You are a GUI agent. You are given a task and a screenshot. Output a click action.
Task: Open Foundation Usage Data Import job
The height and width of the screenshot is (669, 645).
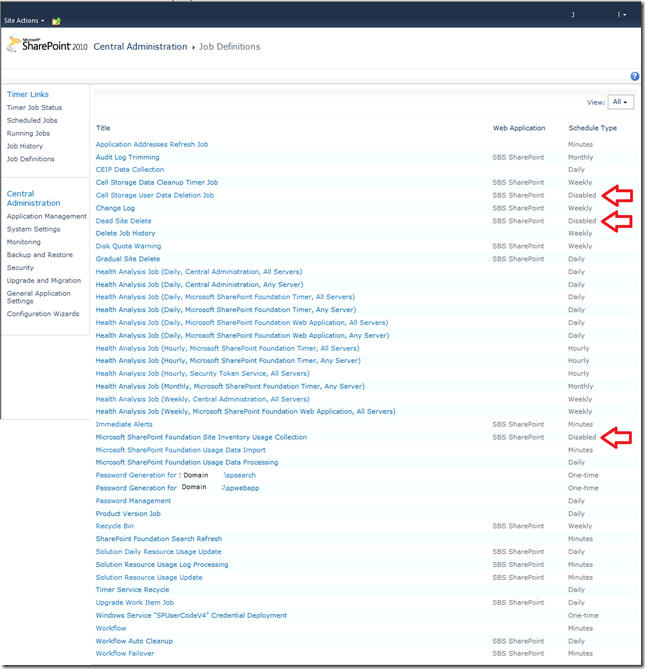(180, 450)
